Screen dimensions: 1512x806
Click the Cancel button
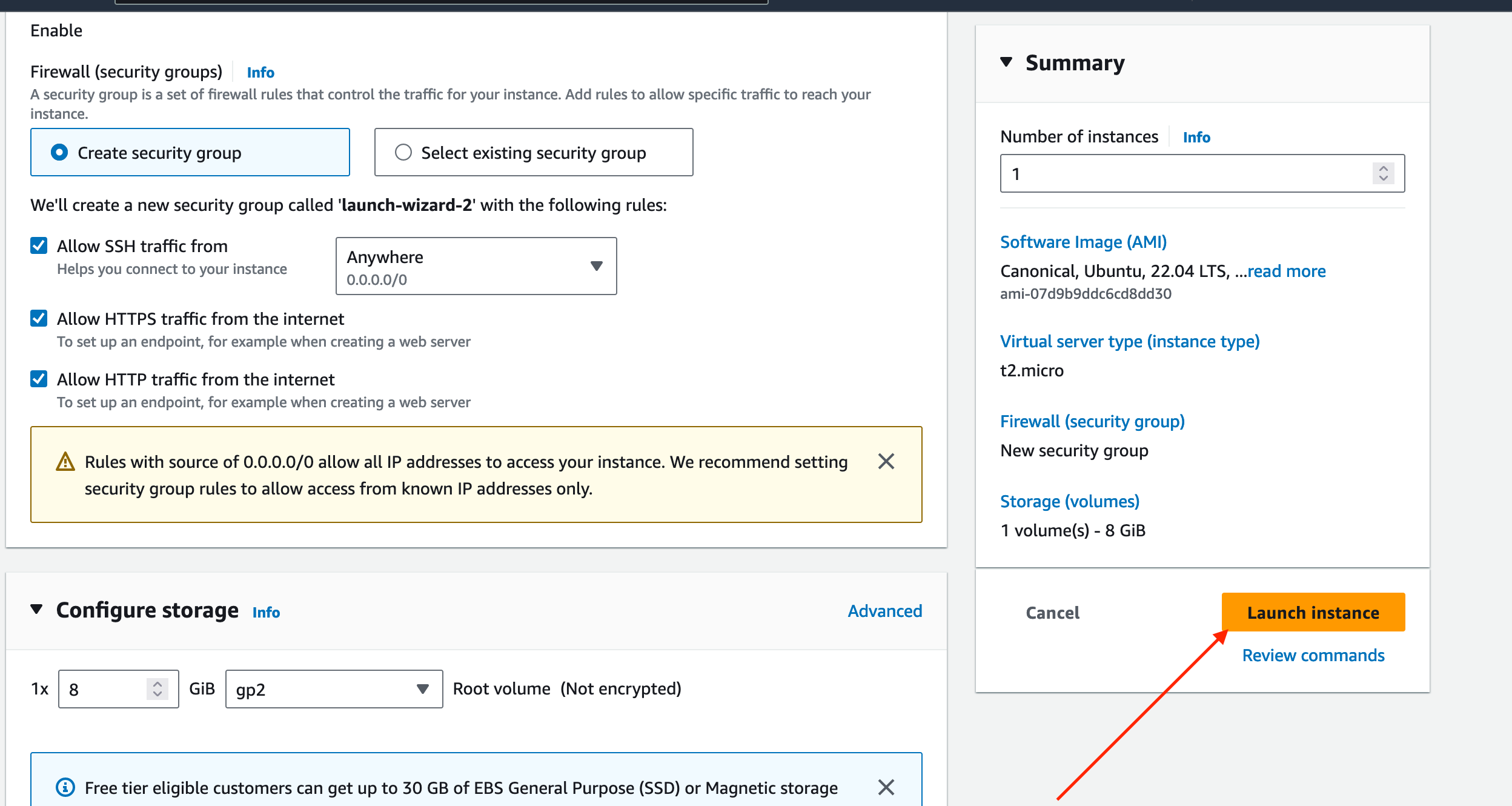(x=1052, y=613)
